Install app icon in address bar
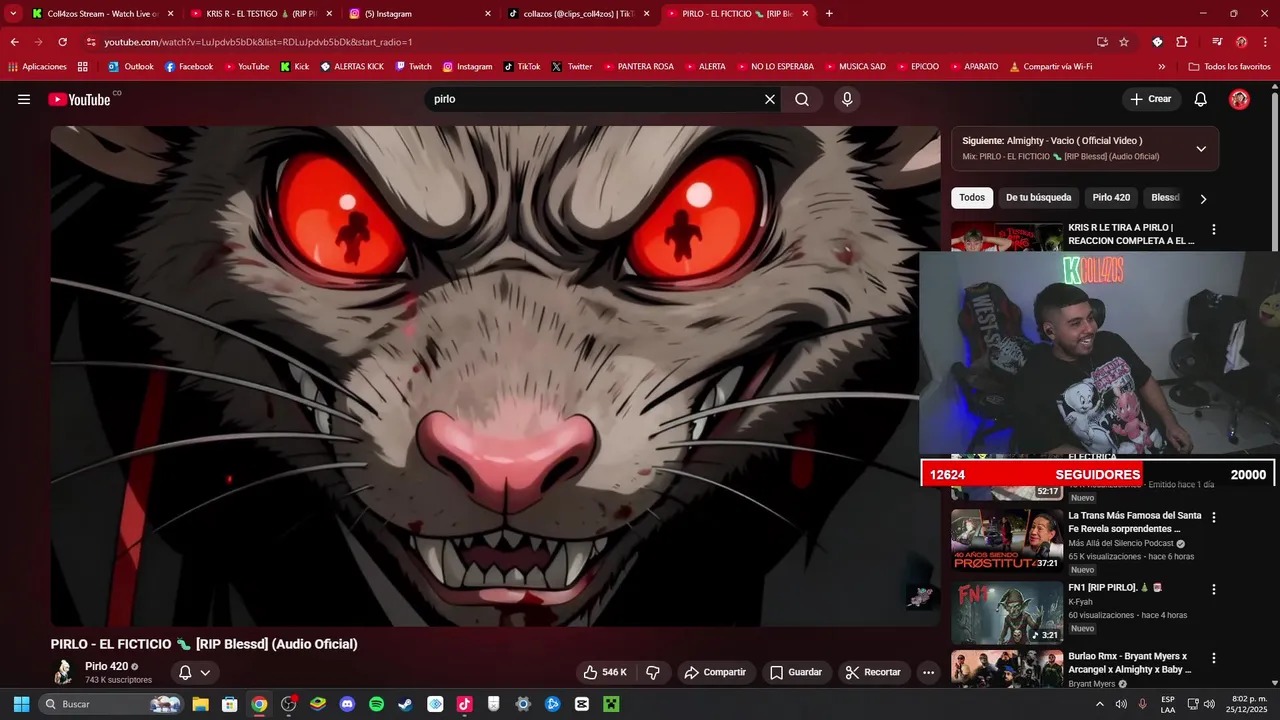This screenshot has height=720, width=1280. coord(1102,42)
